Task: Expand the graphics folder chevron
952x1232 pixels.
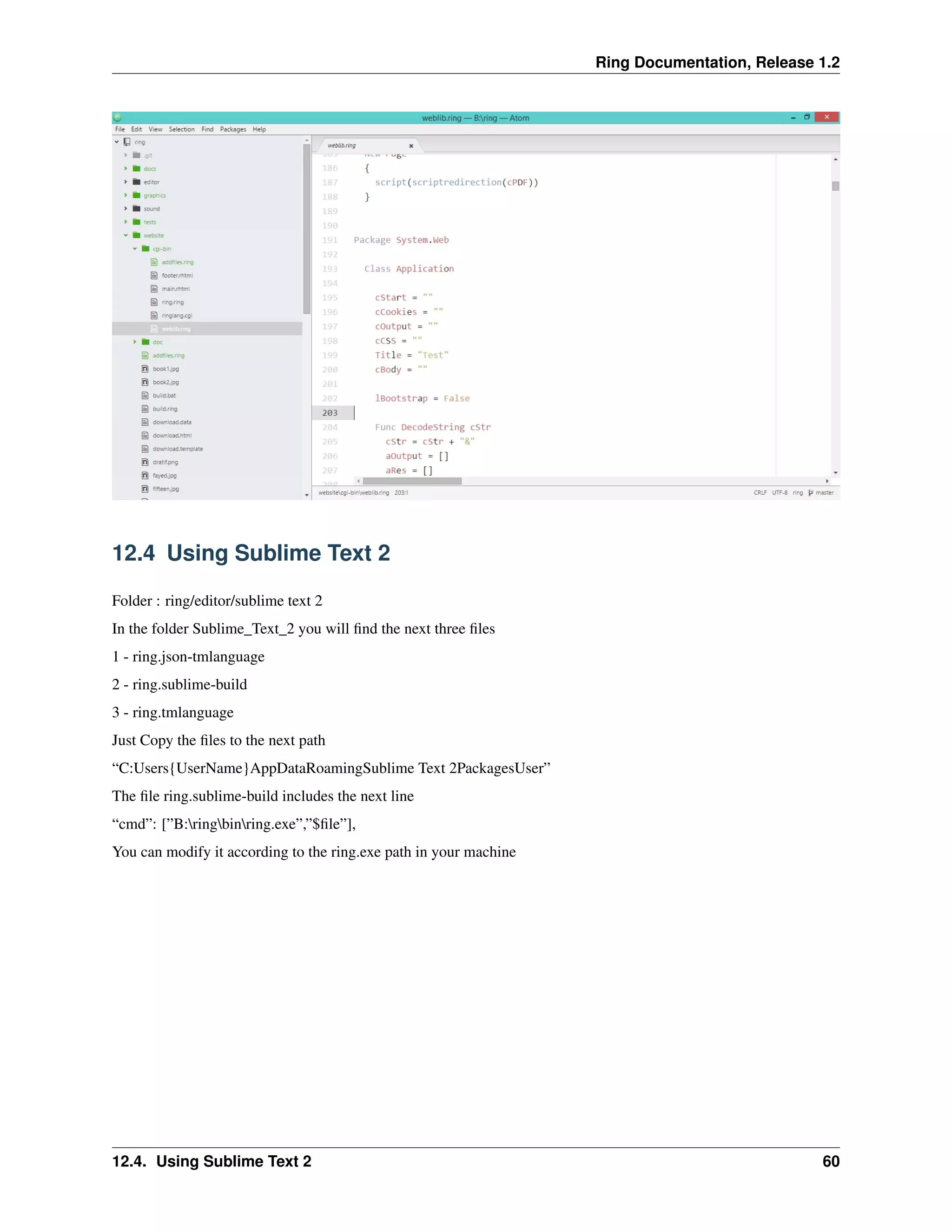Action: [126, 195]
